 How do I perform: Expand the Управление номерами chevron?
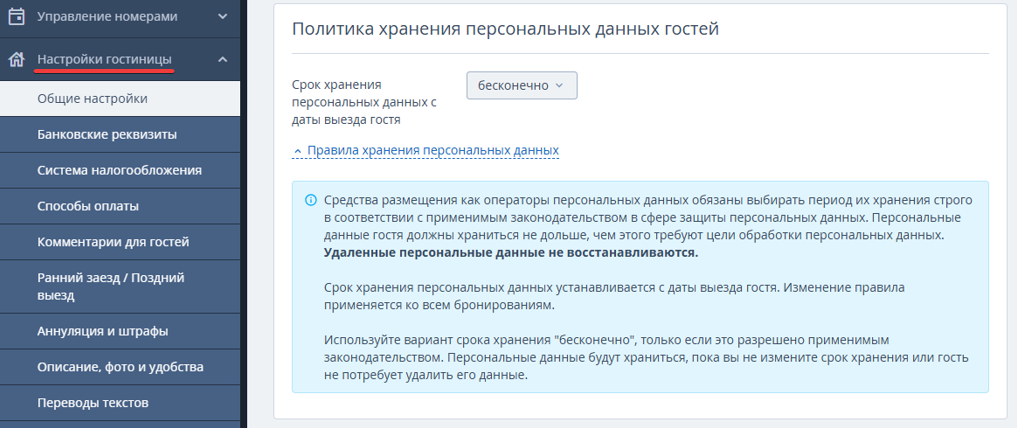(x=222, y=17)
